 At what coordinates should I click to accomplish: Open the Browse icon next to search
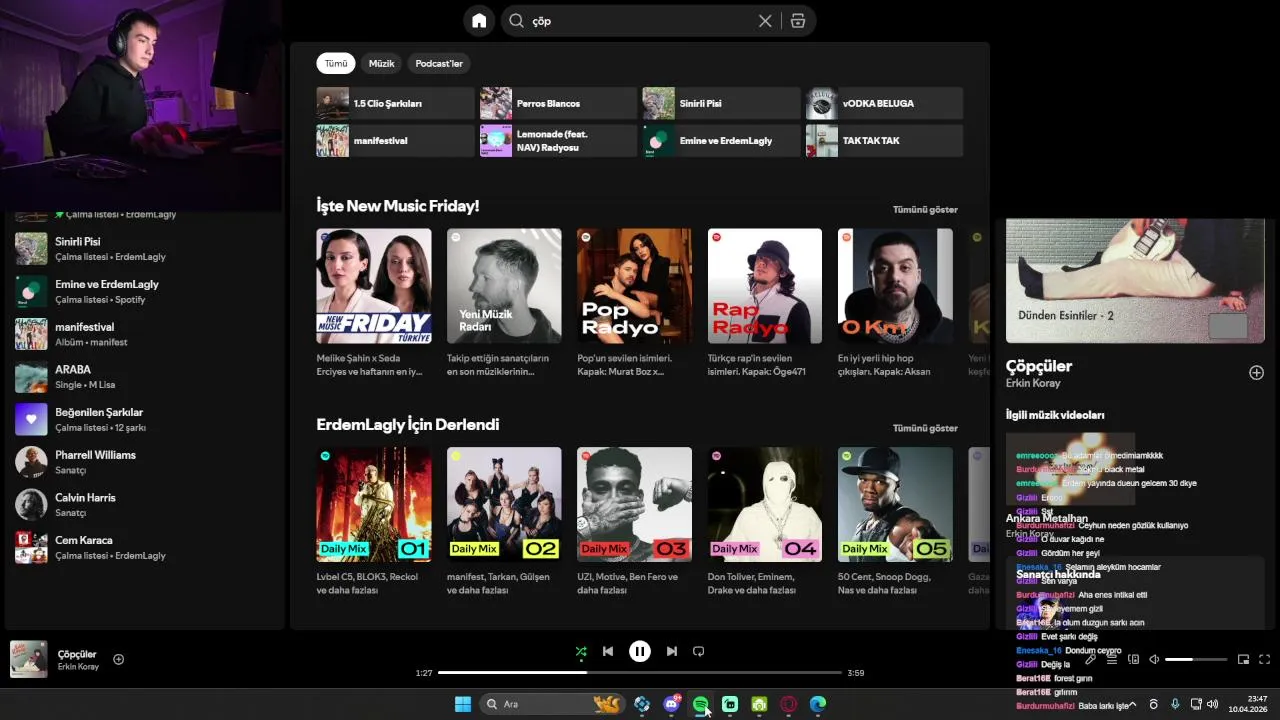pos(797,21)
